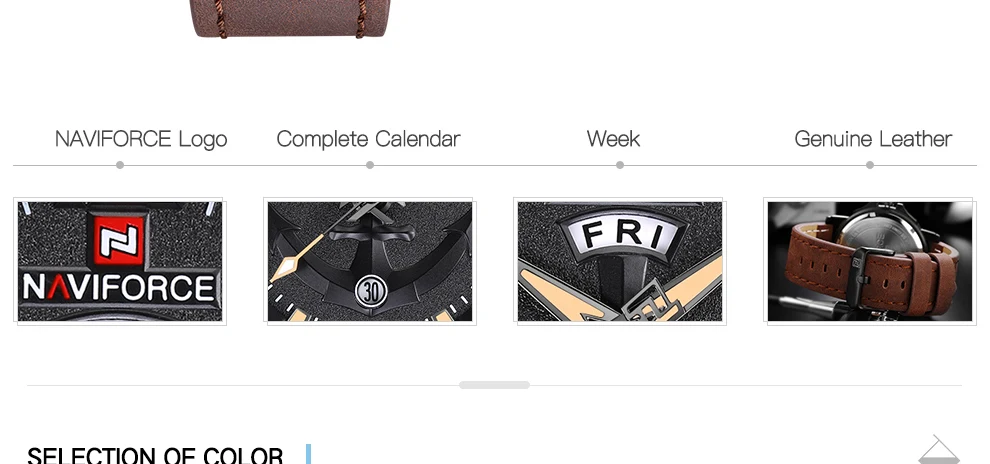Click the back-to-top arrow icon
Screen dimensions: 990x464
[x=939, y=449]
